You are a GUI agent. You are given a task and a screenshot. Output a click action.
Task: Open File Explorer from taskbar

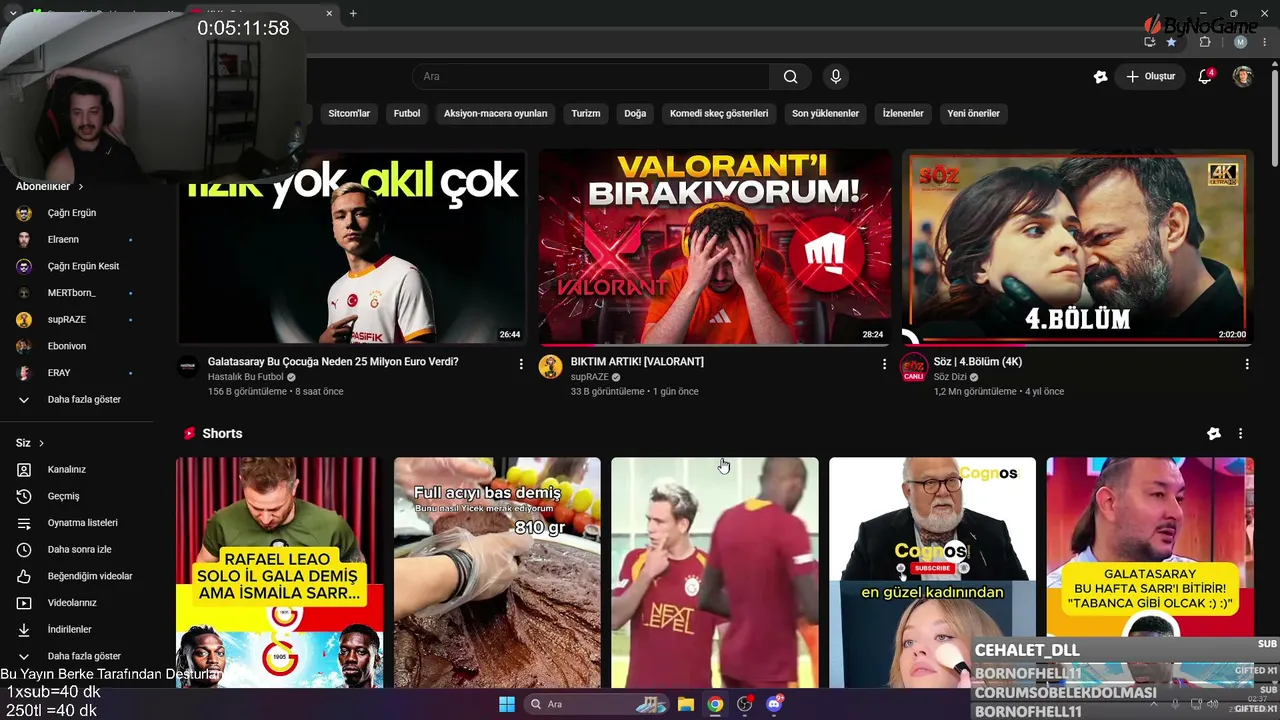686,704
